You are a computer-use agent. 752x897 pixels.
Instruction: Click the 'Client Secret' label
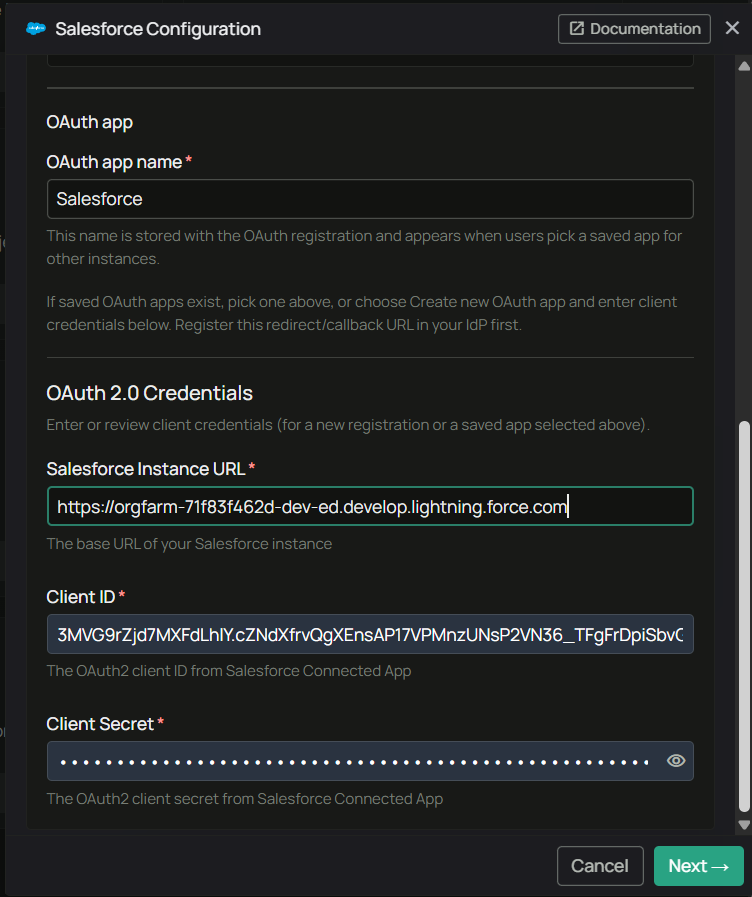pyautogui.click(x=100, y=724)
